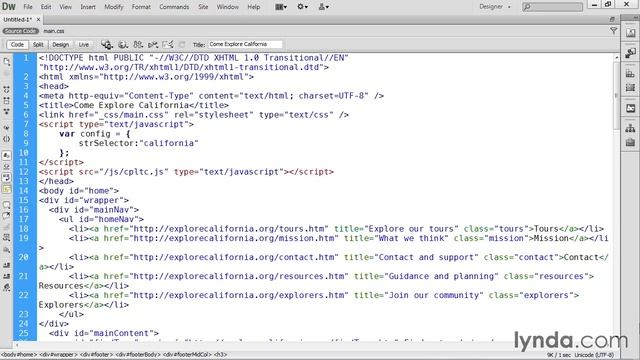640x360 pixels.
Task: Open the fourth right dock panel icon
Action: click(x=630, y=87)
